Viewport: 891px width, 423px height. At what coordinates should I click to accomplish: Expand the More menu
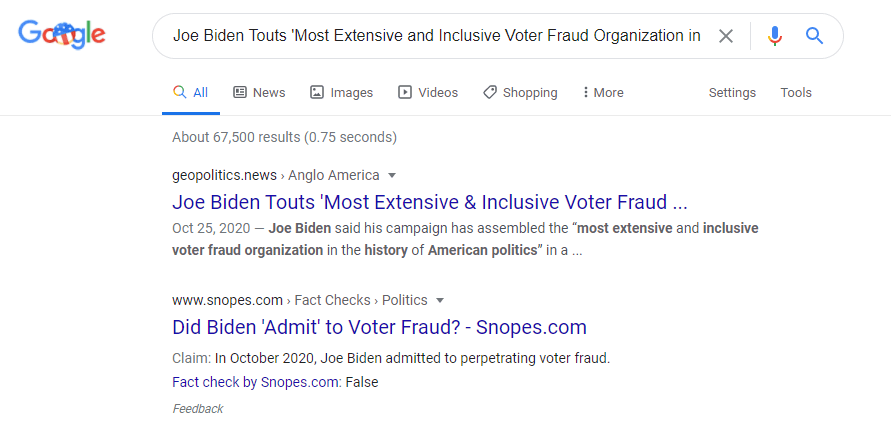click(603, 93)
